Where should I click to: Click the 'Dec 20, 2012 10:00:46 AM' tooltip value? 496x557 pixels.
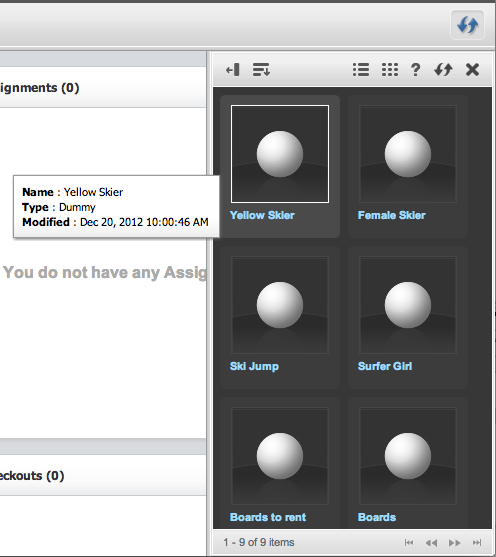(x=144, y=222)
